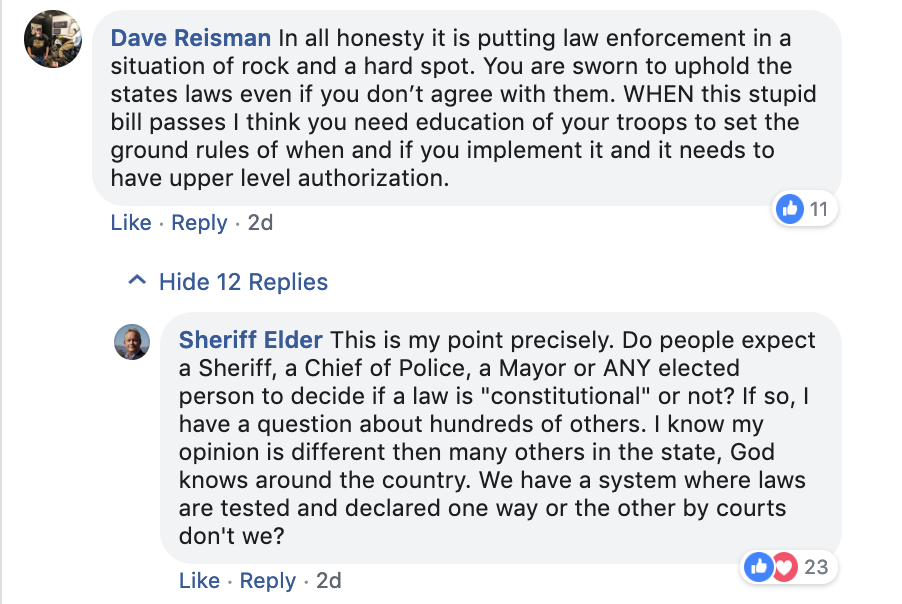
Task: Open the Dave Reisman name link
Action: pyautogui.click(x=190, y=38)
